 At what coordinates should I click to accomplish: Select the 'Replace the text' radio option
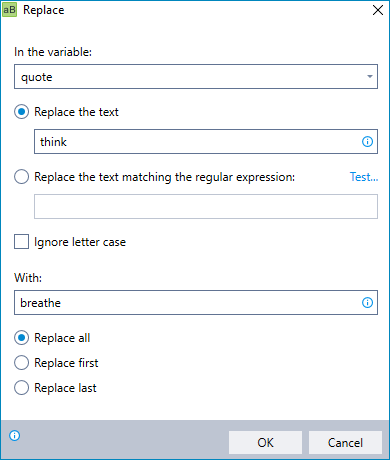22,112
